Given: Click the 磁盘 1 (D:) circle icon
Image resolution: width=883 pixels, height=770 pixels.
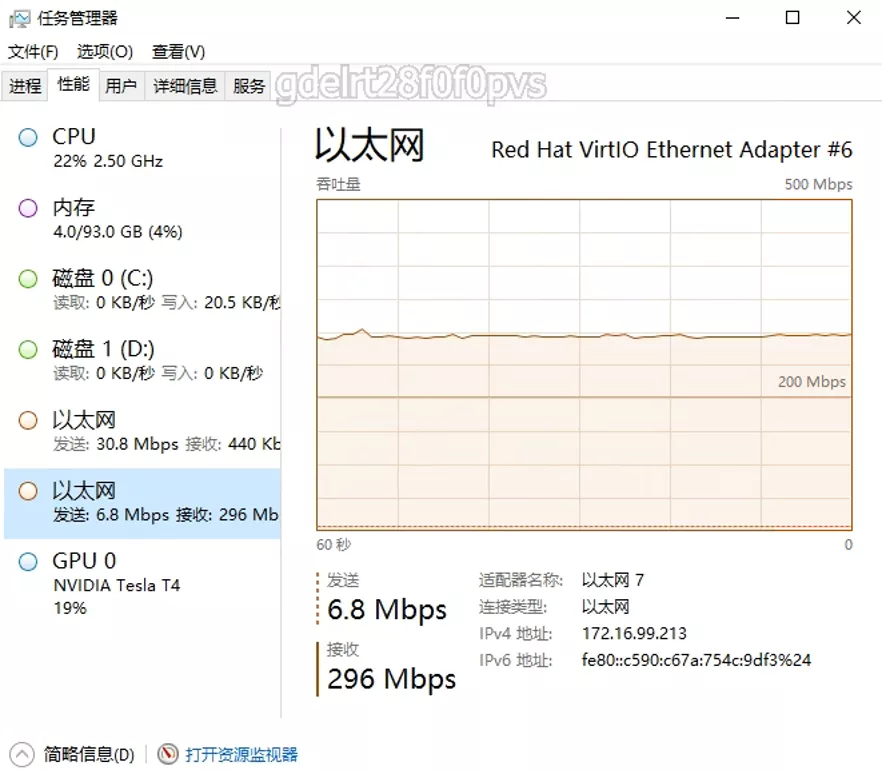Looking at the screenshot, I should click(28, 350).
